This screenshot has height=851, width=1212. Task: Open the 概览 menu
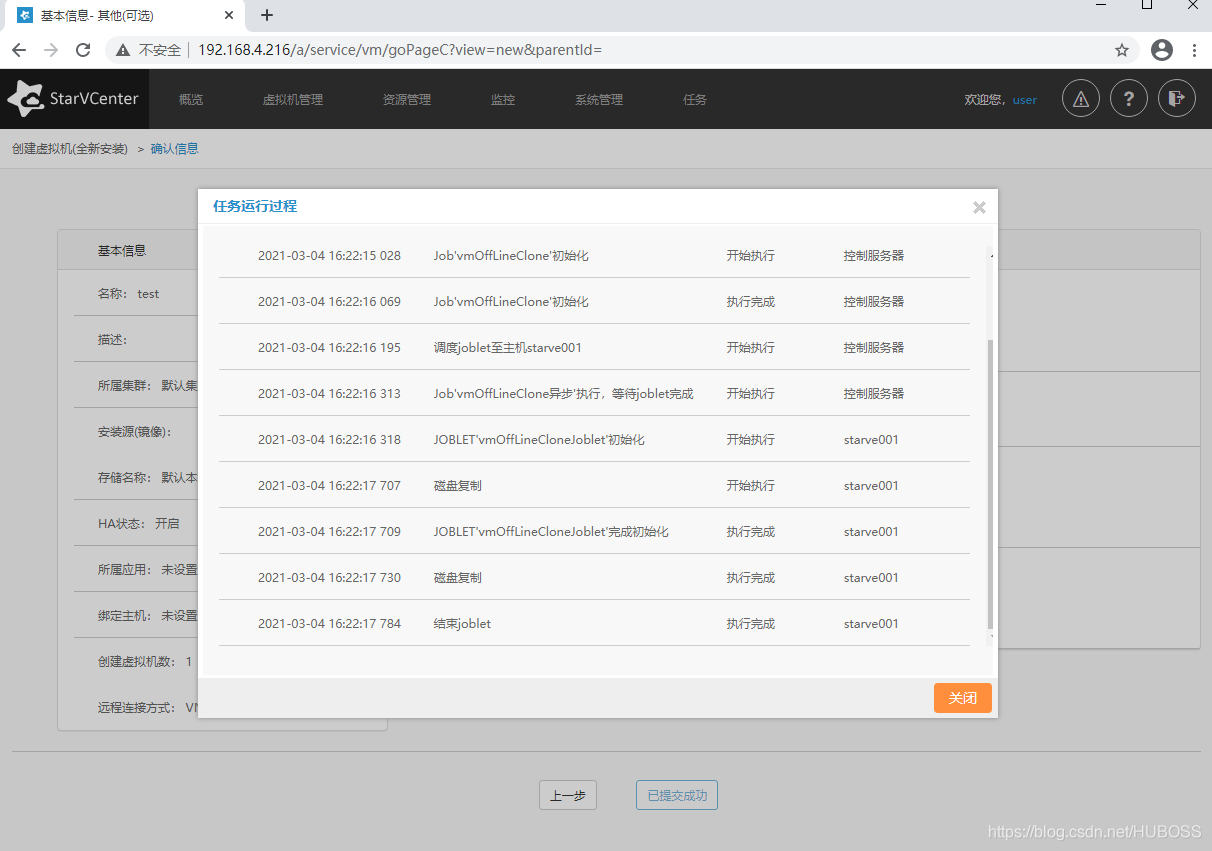(191, 100)
